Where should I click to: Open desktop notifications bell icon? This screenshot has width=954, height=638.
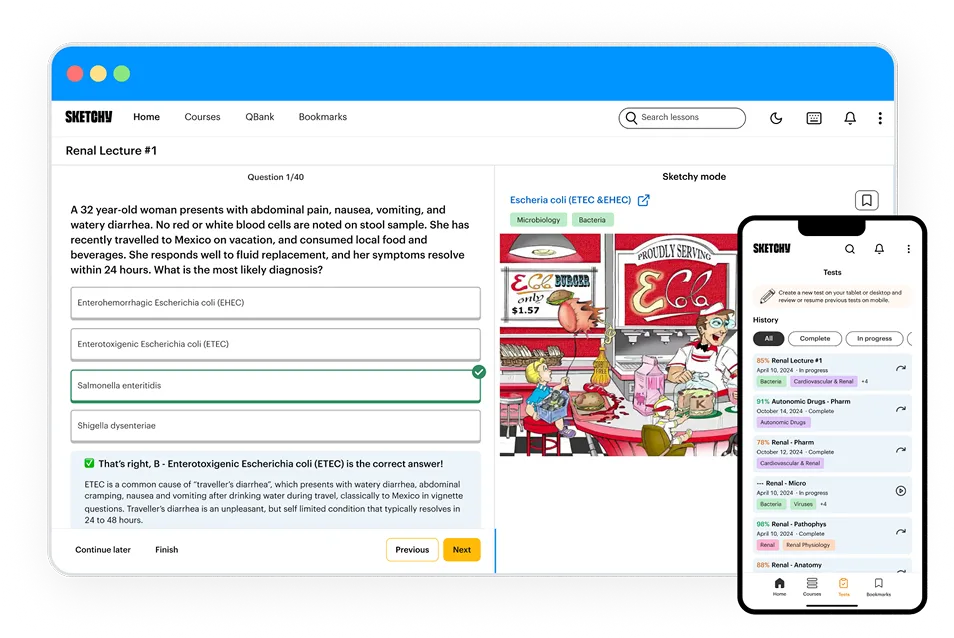point(850,118)
